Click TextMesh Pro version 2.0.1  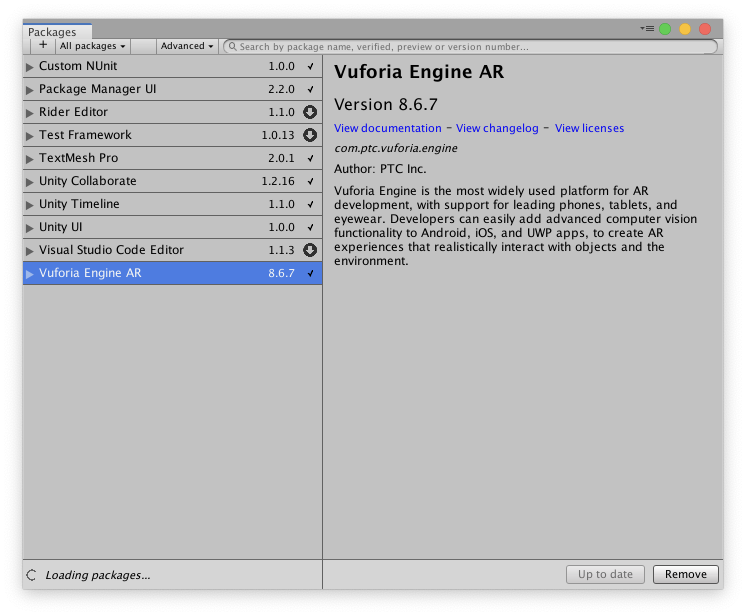pos(281,158)
